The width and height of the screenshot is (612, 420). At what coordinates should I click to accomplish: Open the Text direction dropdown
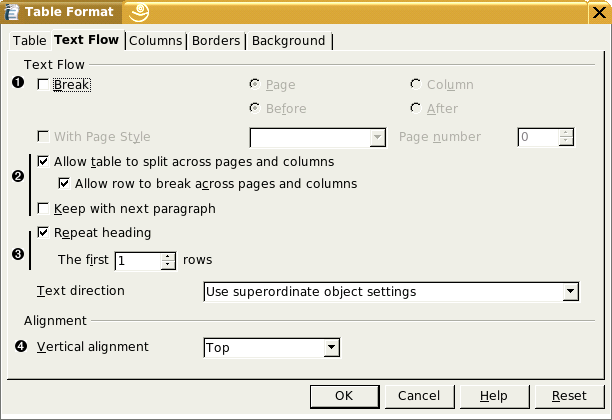(x=570, y=292)
